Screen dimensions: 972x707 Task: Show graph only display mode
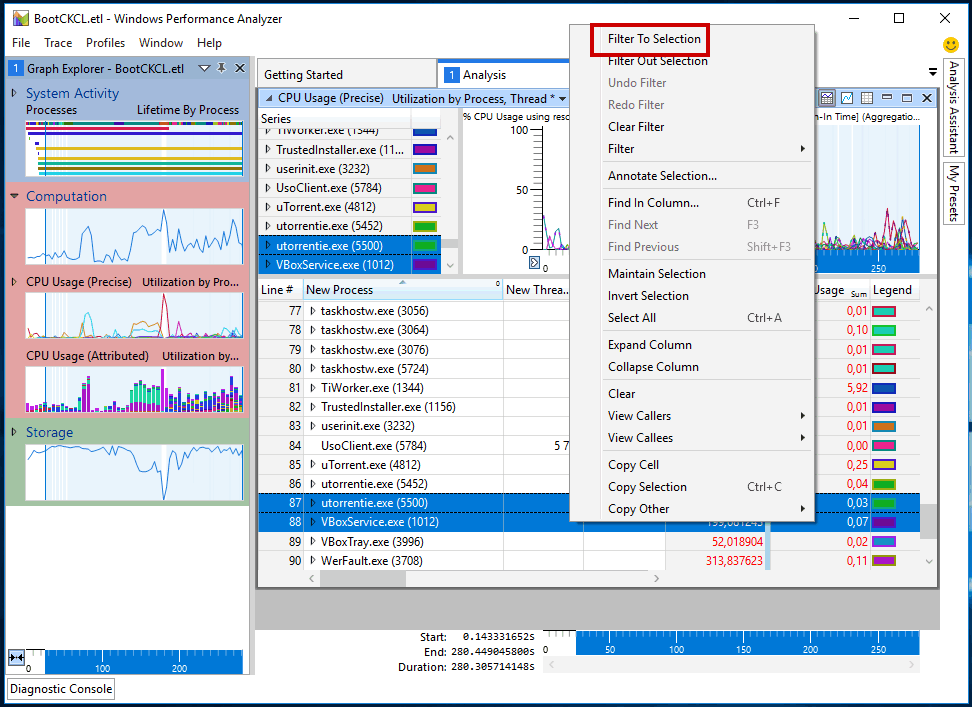click(847, 98)
